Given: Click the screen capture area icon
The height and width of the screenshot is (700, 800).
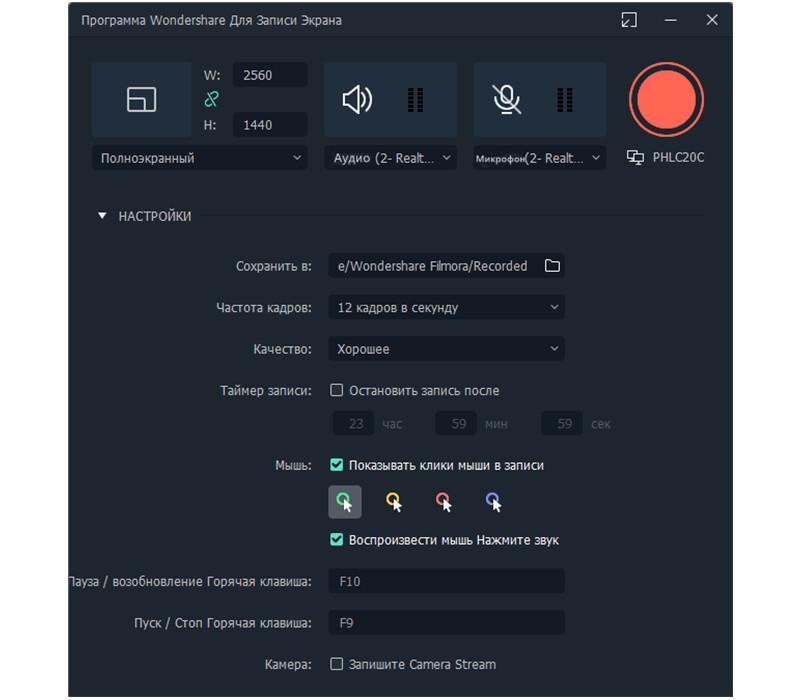Looking at the screenshot, I should pyautogui.click(x=141, y=99).
